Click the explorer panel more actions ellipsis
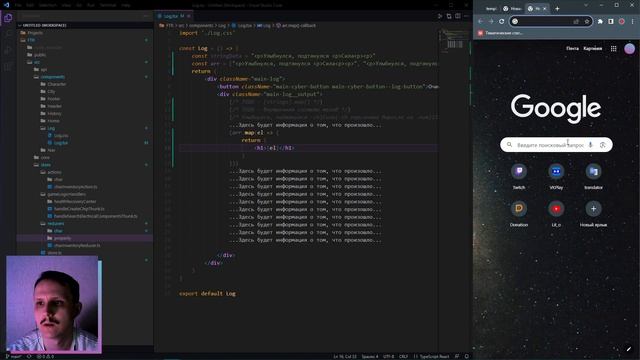The image size is (640, 360). click(146, 16)
